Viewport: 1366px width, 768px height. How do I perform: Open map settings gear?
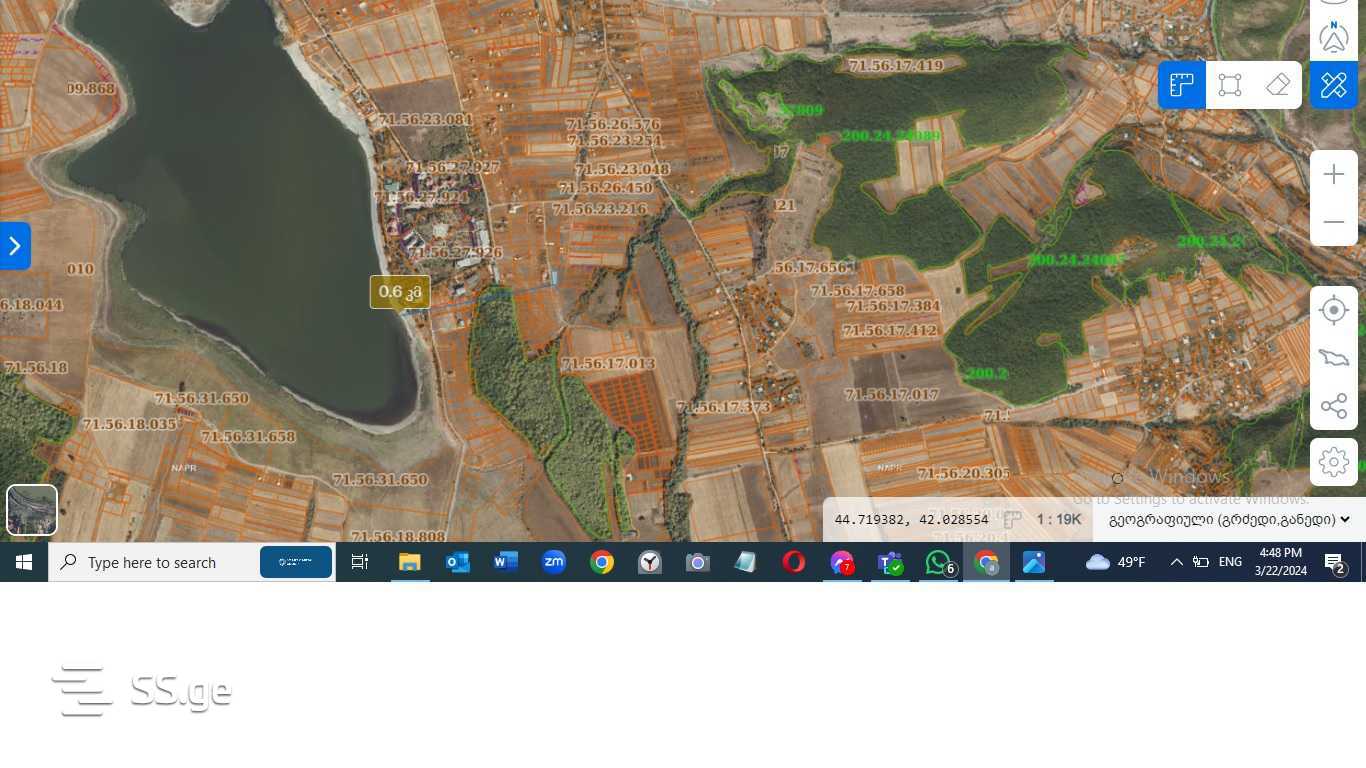[1334, 462]
